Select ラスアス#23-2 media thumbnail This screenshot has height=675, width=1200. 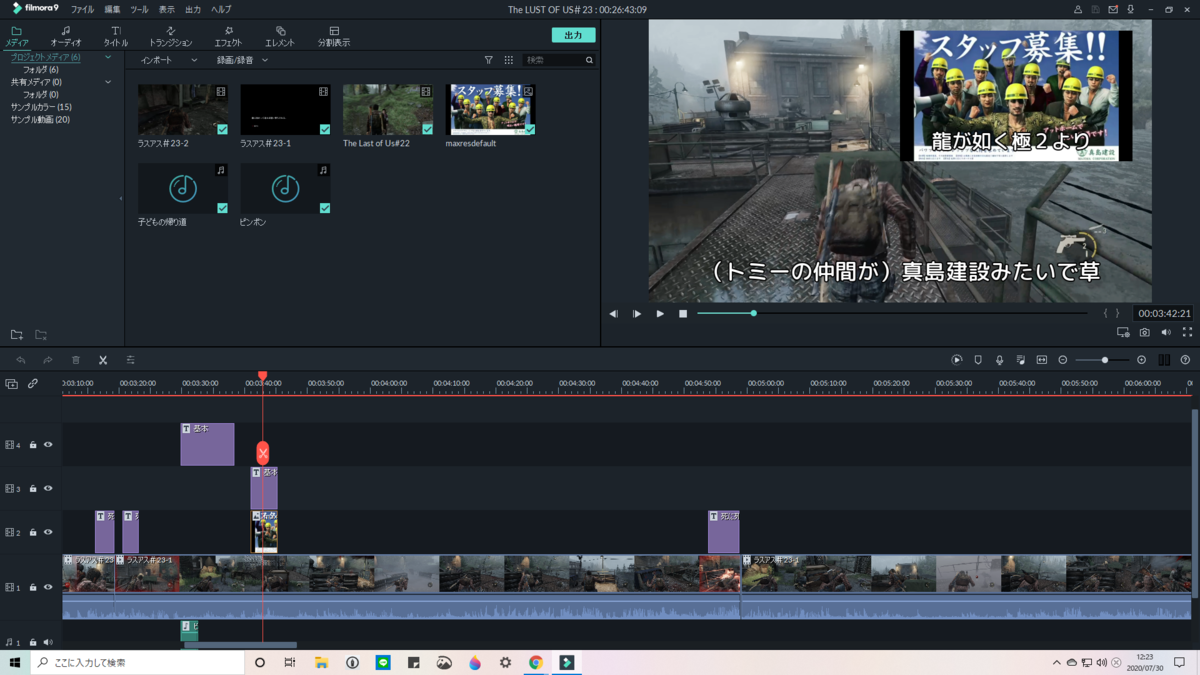click(x=183, y=110)
